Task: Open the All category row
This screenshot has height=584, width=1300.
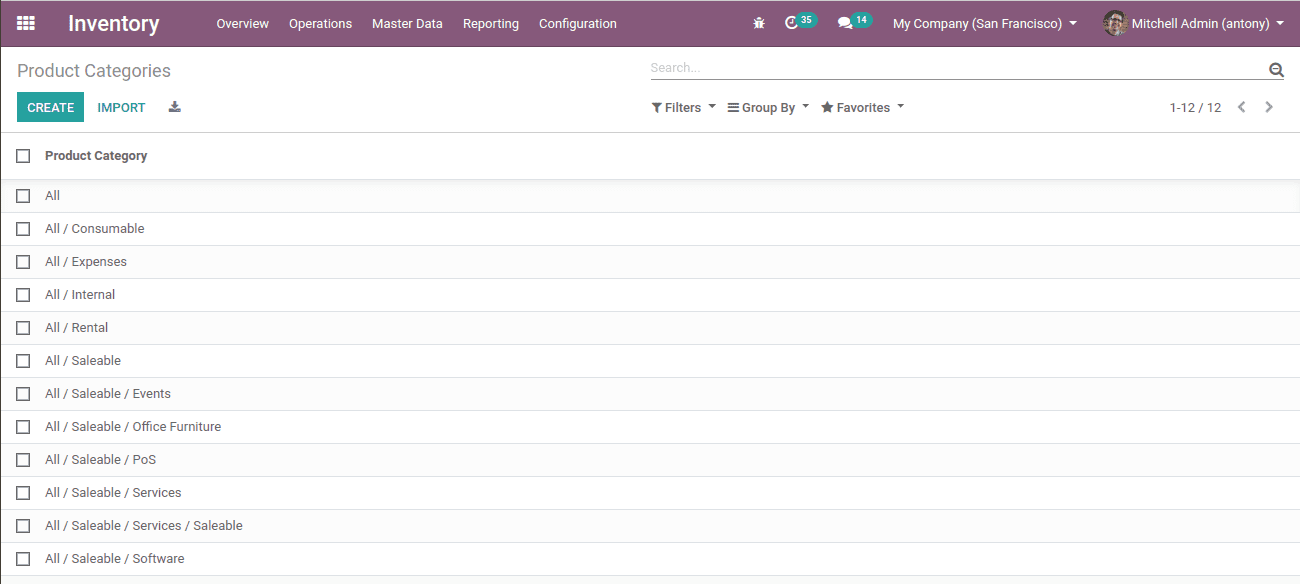Action: (x=650, y=196)
